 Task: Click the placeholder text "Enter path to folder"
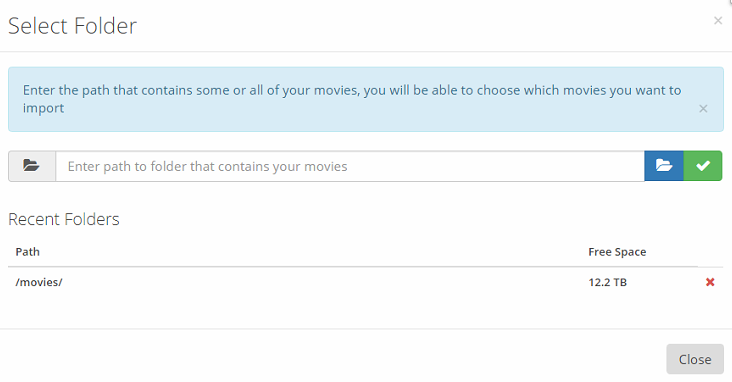tap(127, 166)
